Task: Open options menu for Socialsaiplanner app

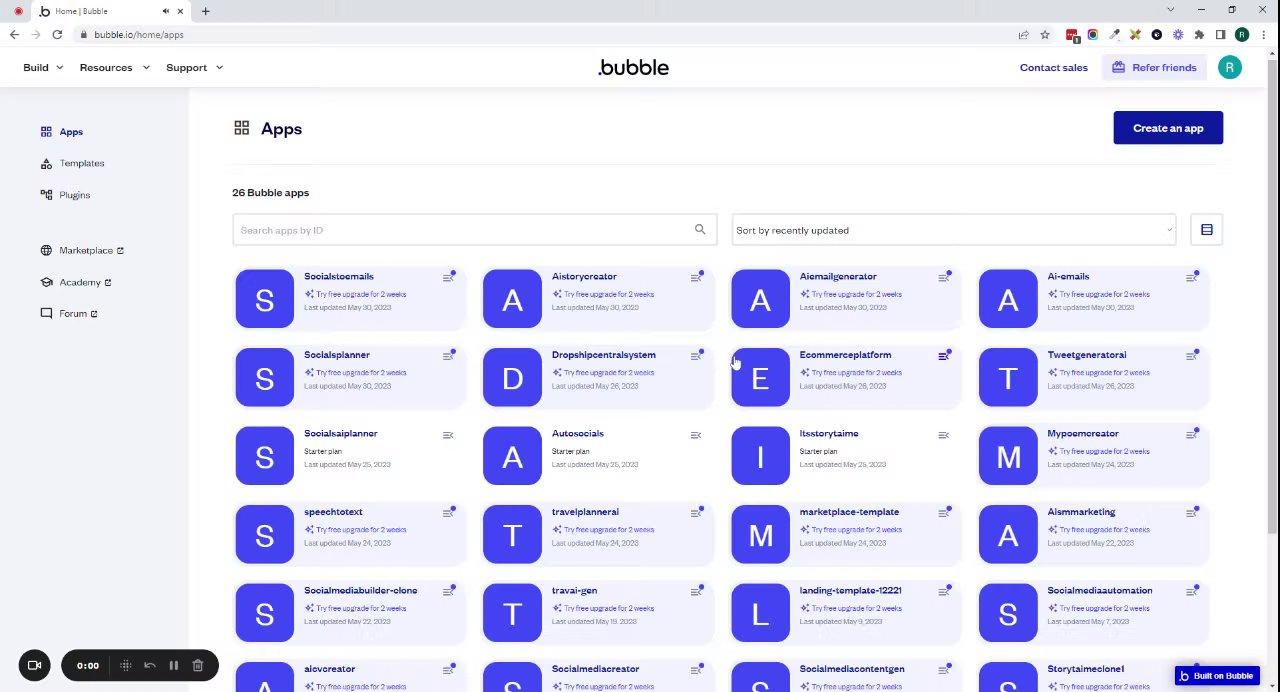Action: 448,435
